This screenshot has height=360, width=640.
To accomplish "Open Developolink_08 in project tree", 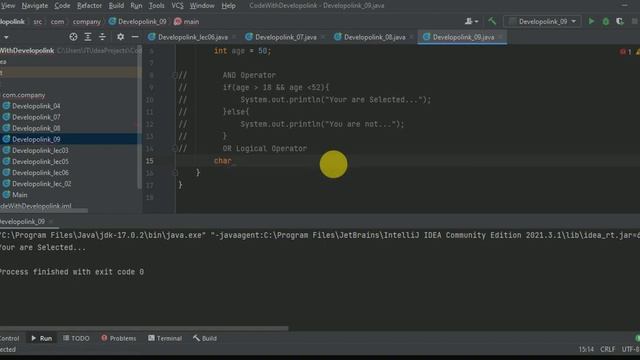I will (36, 128).
